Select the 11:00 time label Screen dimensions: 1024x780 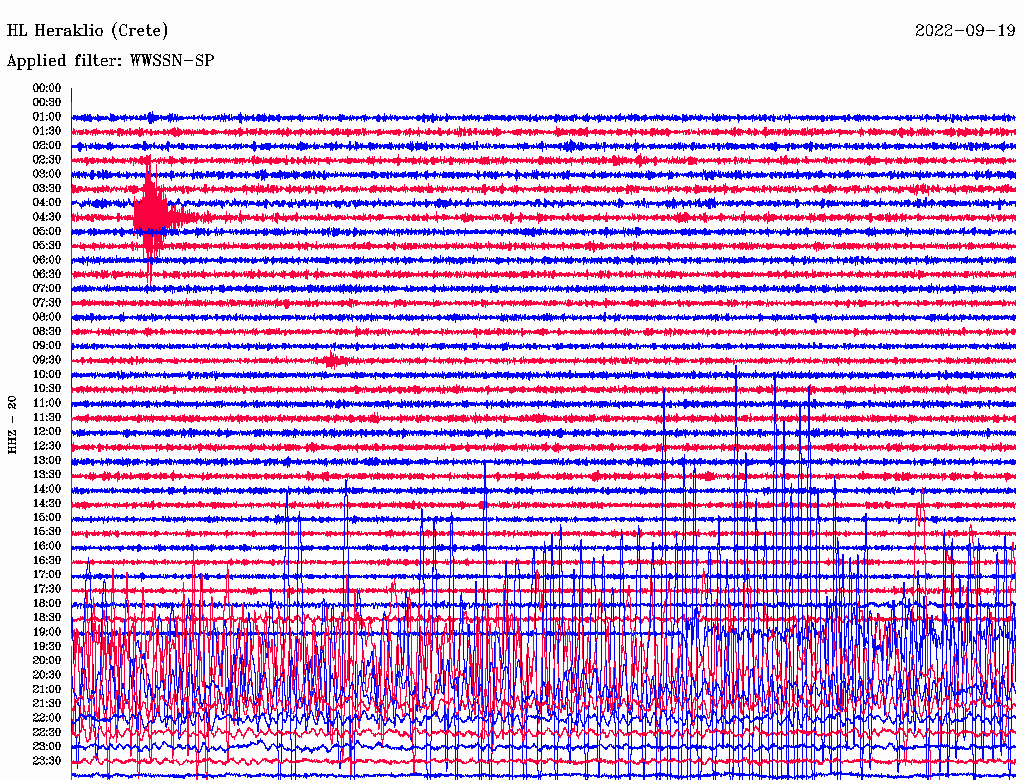point(47,403)
